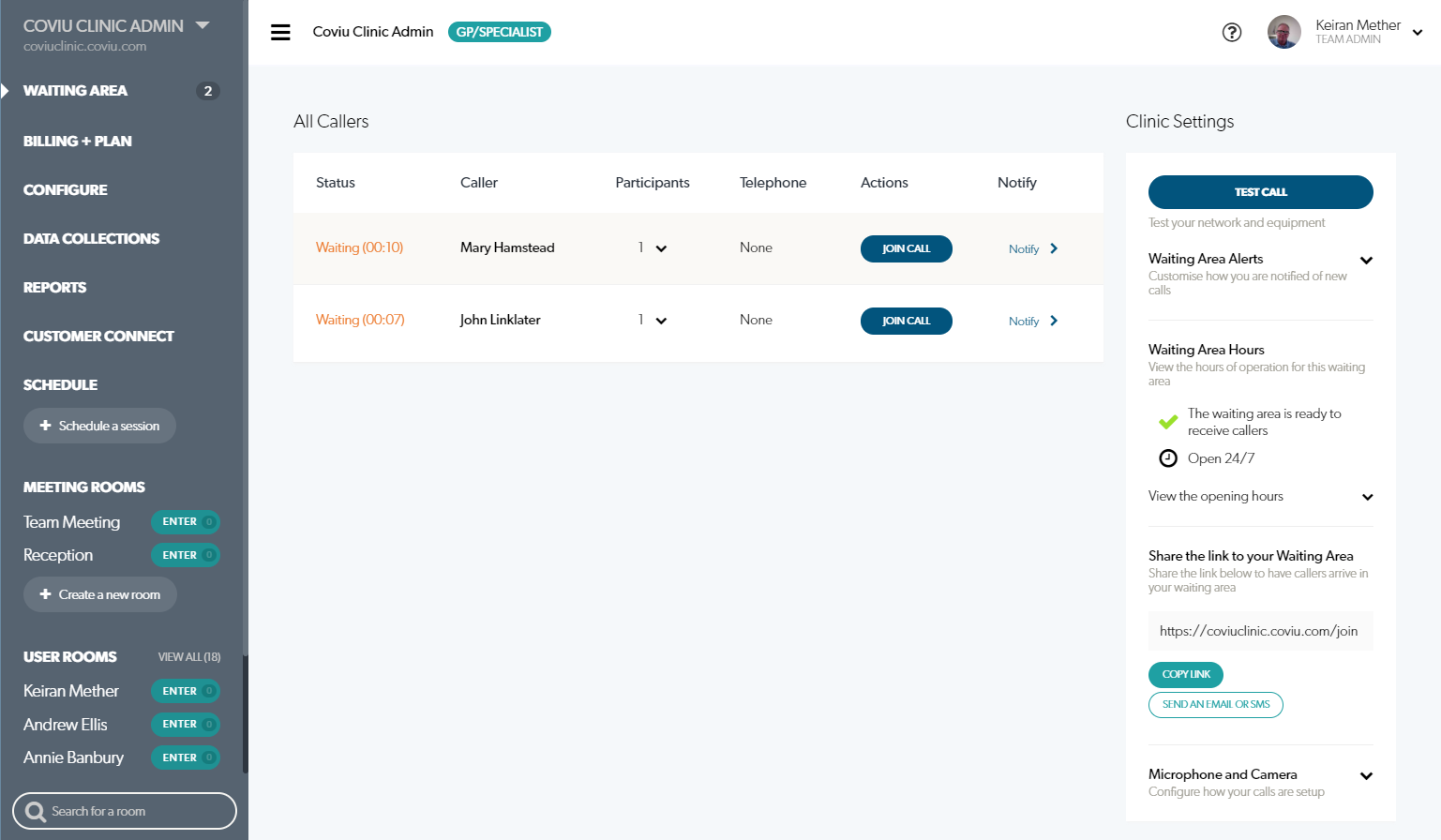
Task: Click Send an email or SMS
Action: [1216, 705]
